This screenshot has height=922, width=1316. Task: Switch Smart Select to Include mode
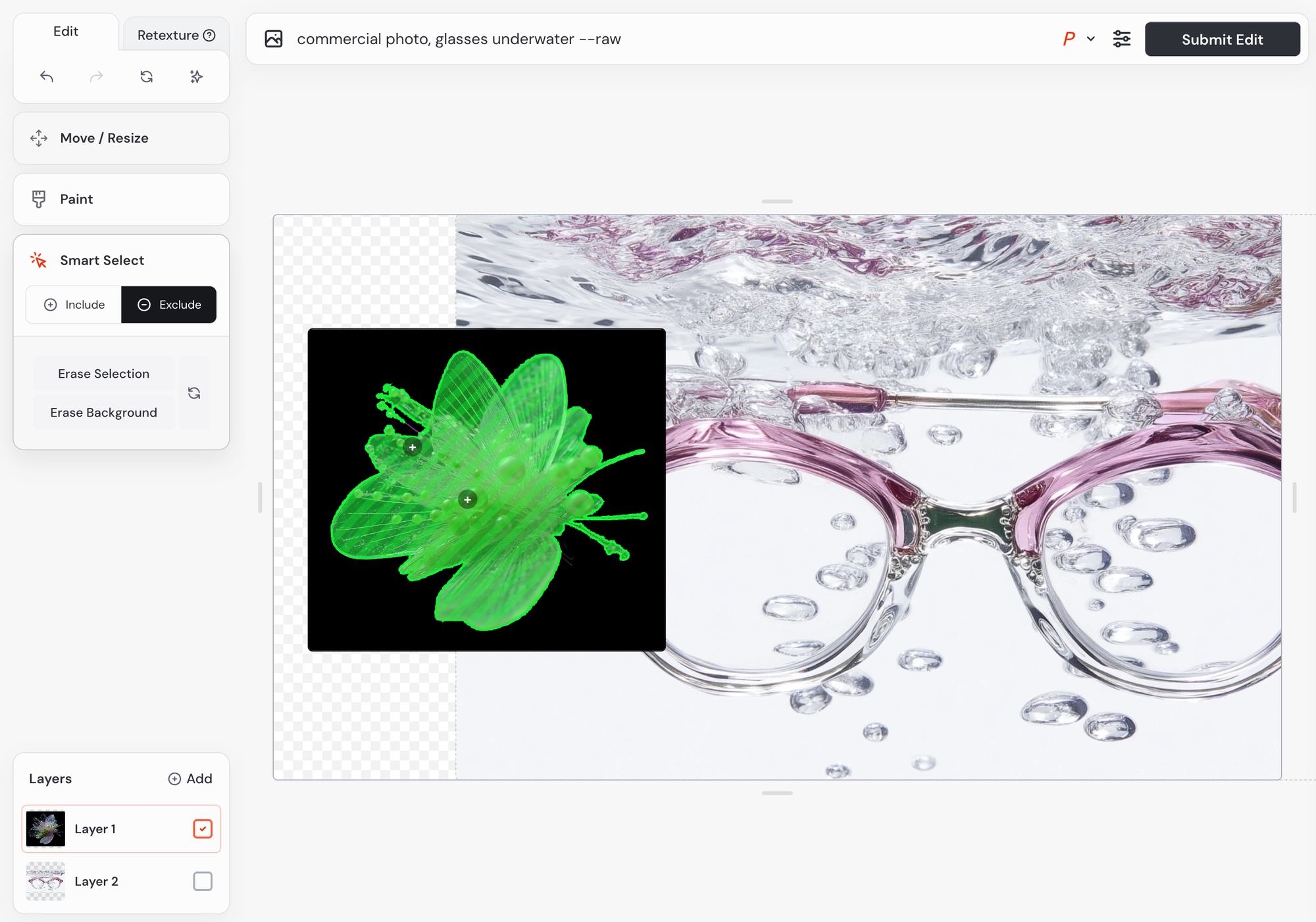pos(74,305)
